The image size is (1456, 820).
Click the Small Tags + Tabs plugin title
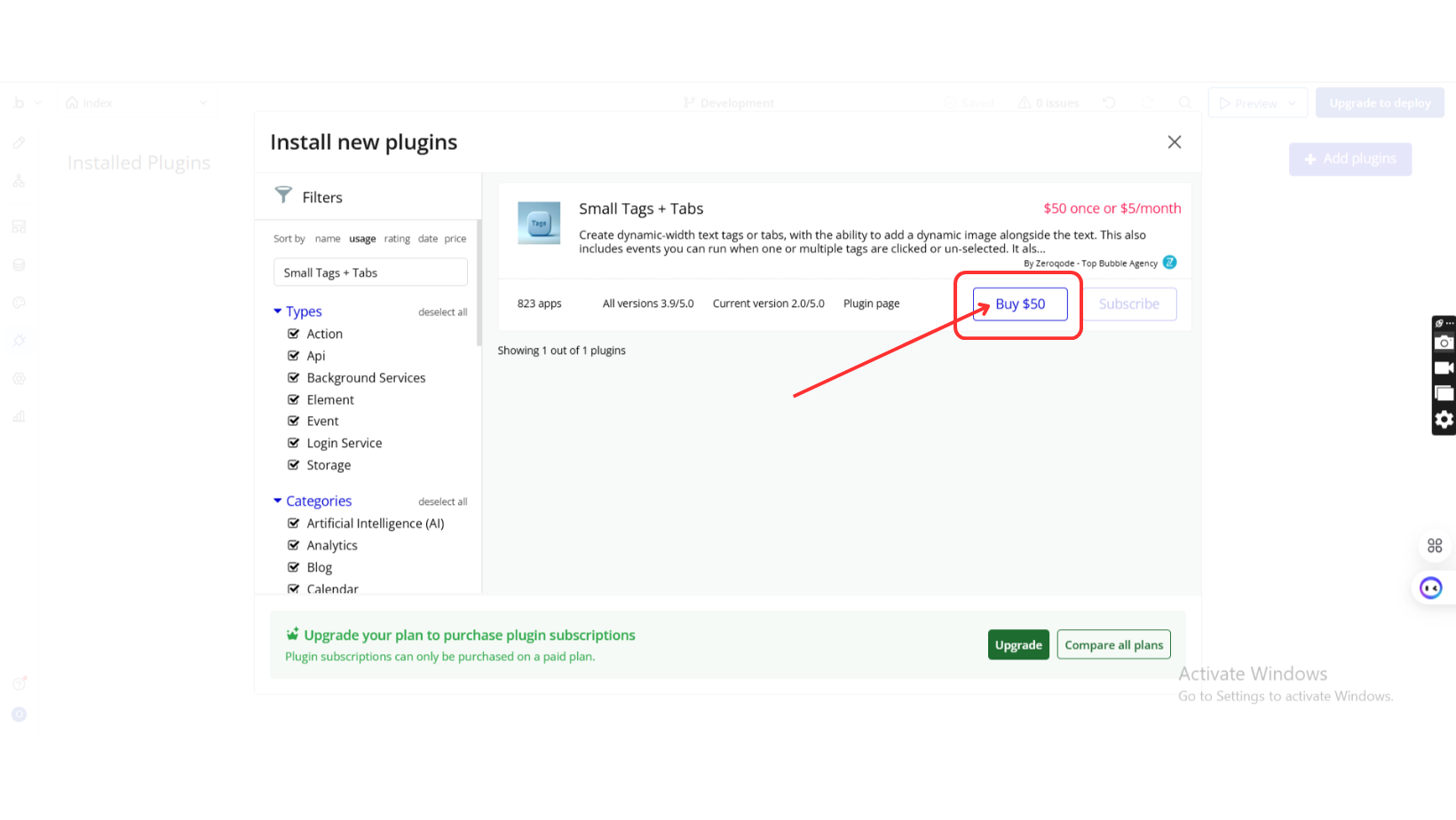pyautogui.click(x=641, y=209)
